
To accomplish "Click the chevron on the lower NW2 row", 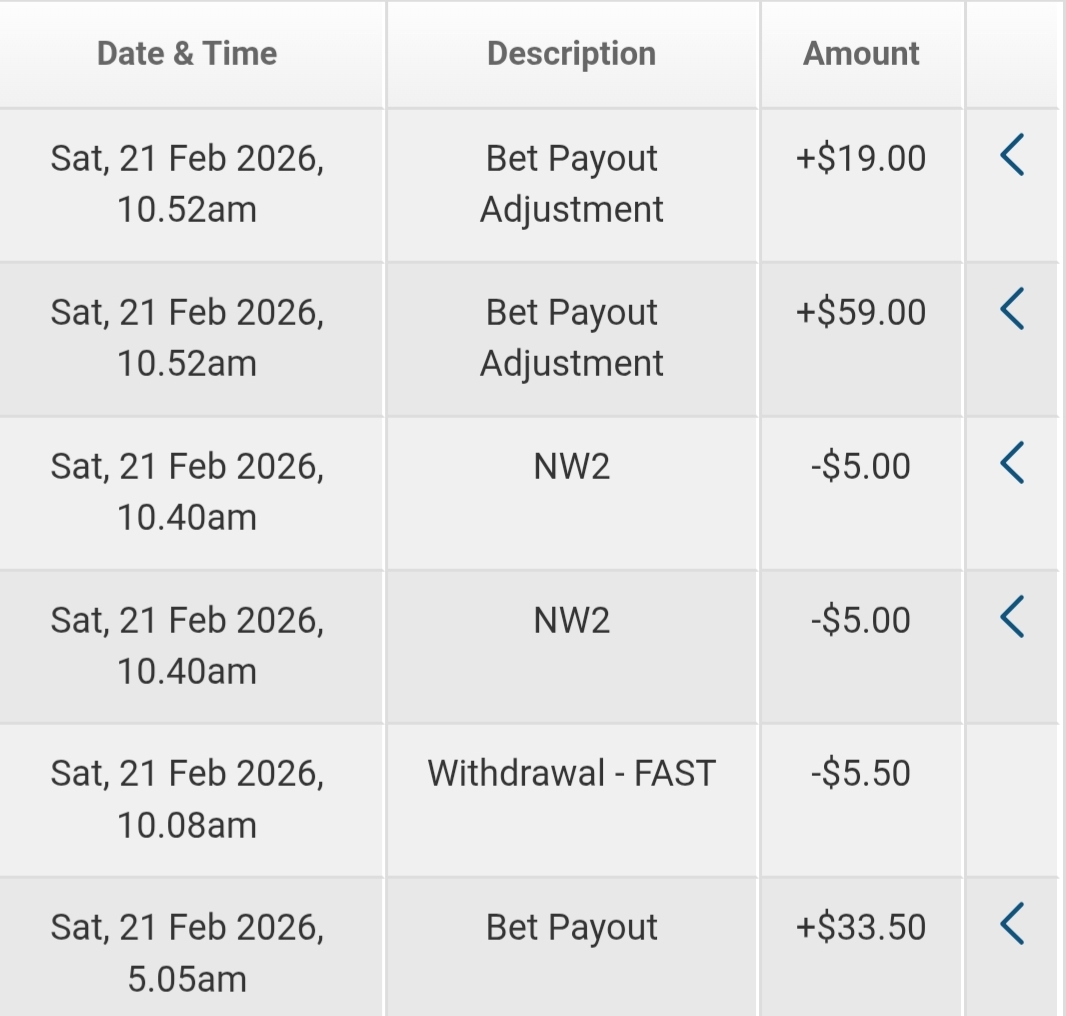I will 1012,617.
